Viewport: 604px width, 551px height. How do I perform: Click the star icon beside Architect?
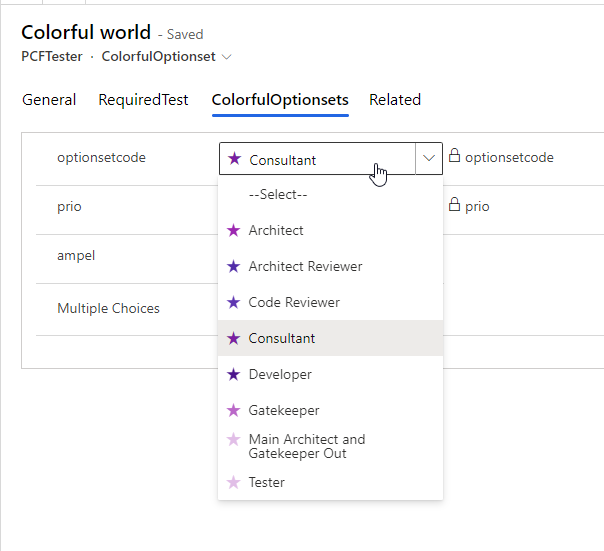[234, 230]
